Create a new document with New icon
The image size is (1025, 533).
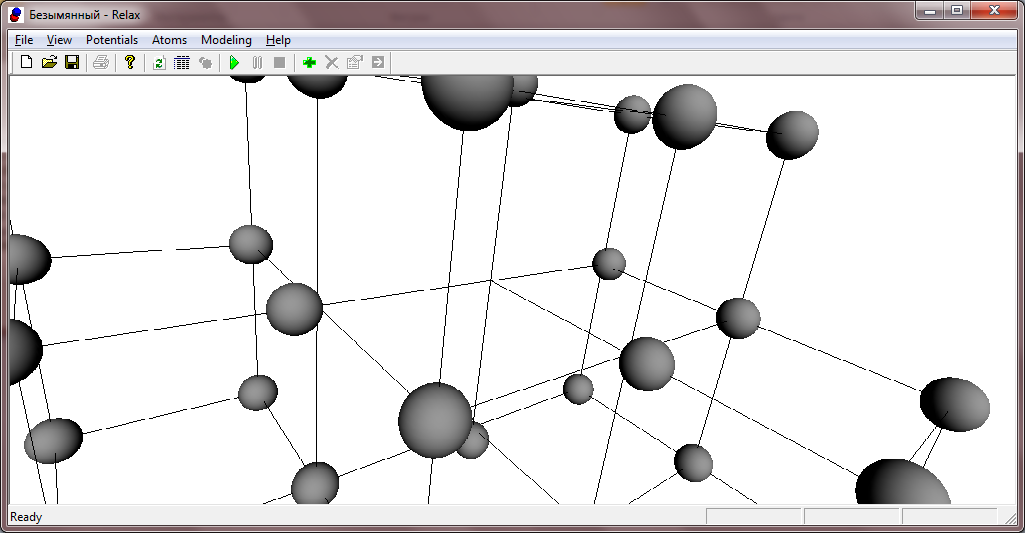26,62
